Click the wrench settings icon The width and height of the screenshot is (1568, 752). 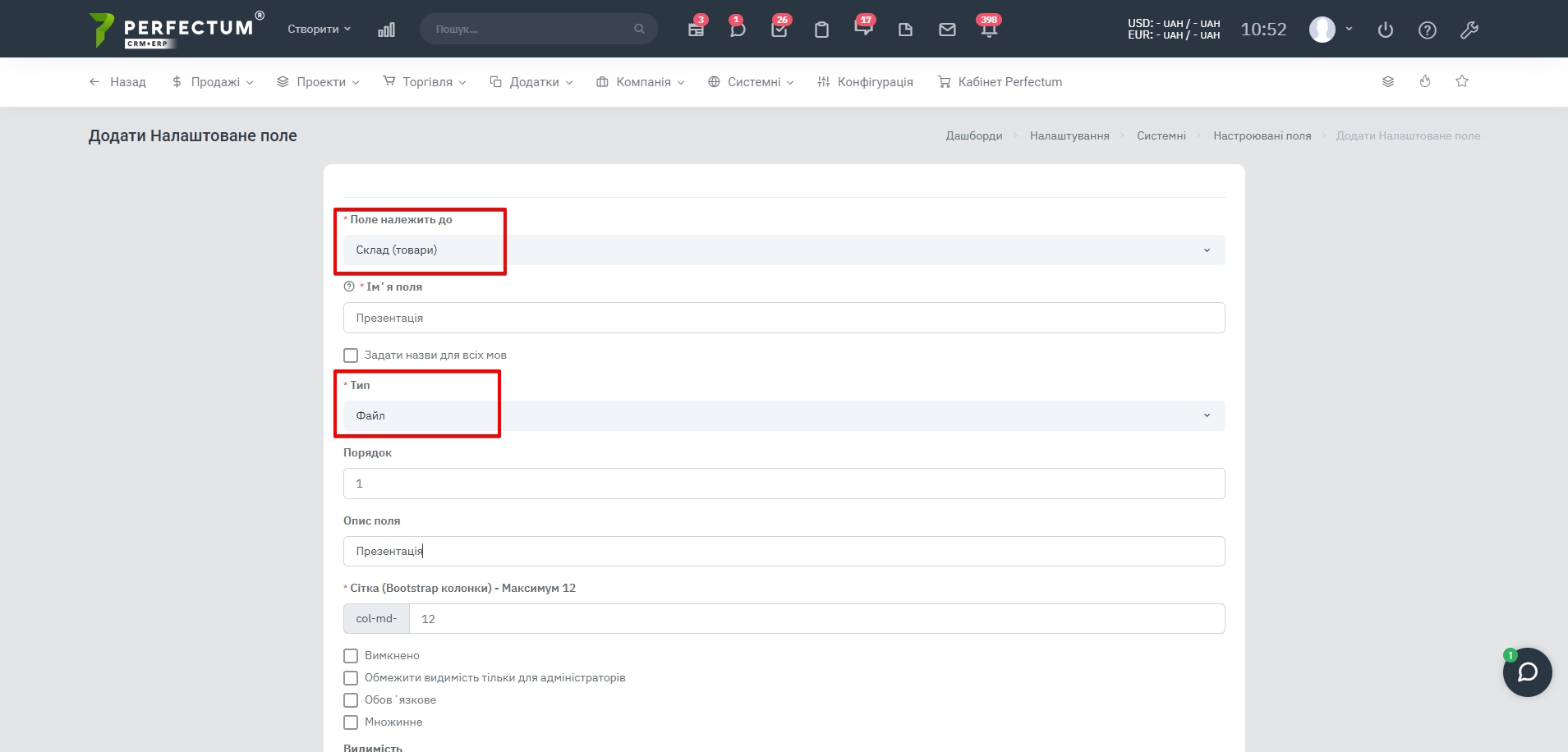[x=1469, y=30]
